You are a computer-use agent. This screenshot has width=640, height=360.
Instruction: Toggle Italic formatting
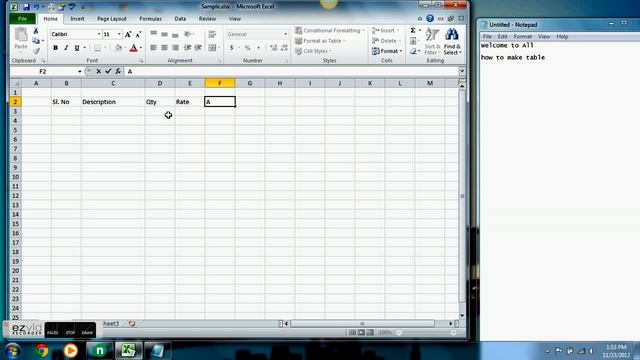pos(66,48)
